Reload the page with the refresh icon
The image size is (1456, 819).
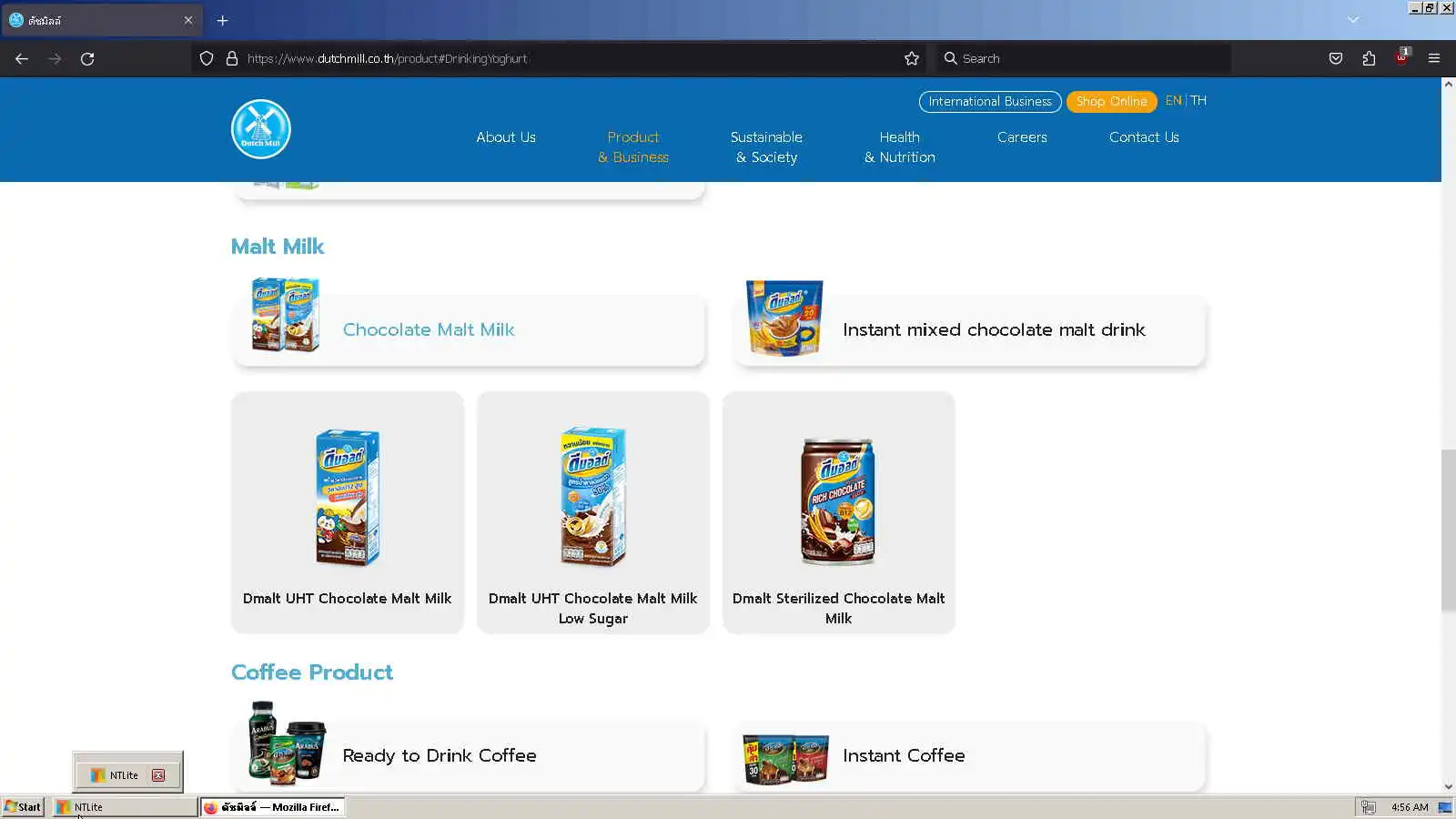[x=87, y=58]
